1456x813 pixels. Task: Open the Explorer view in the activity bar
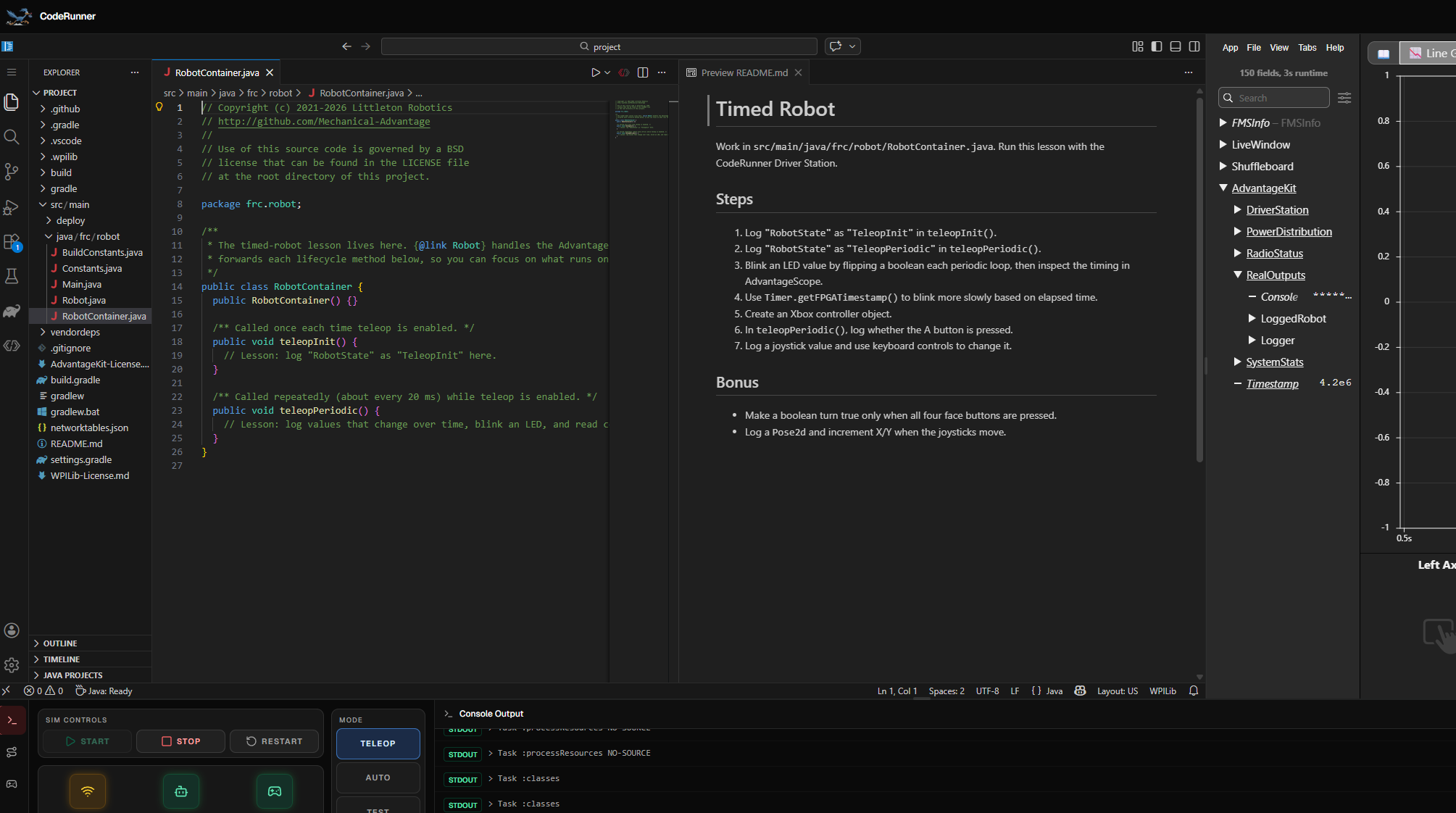[x=12, y=102]
